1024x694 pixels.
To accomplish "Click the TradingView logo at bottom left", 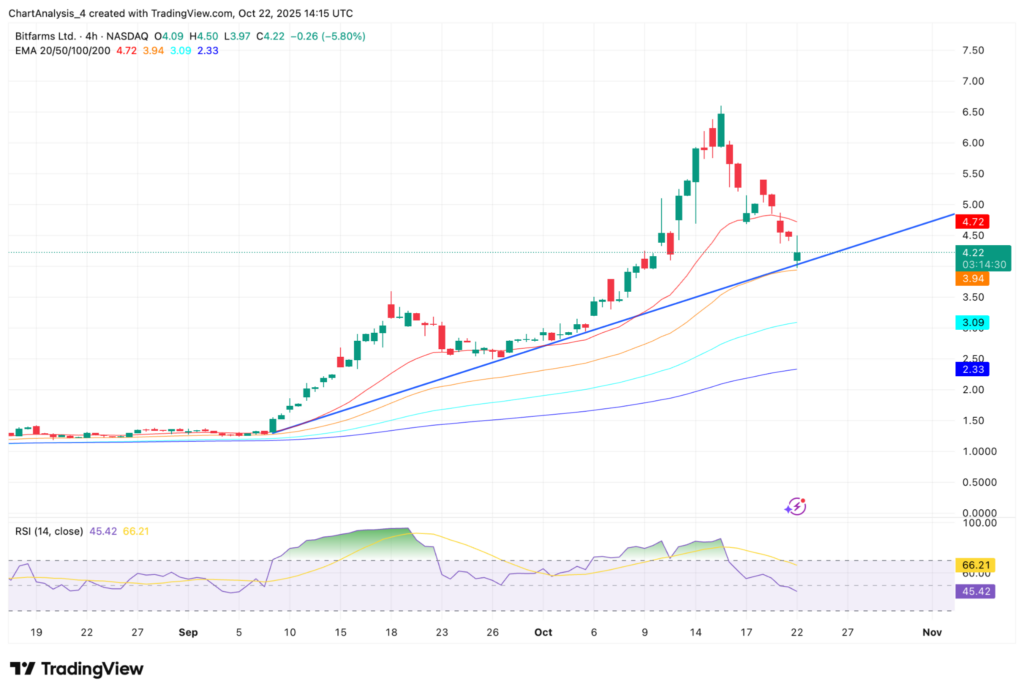I will (x=76, y=668).
